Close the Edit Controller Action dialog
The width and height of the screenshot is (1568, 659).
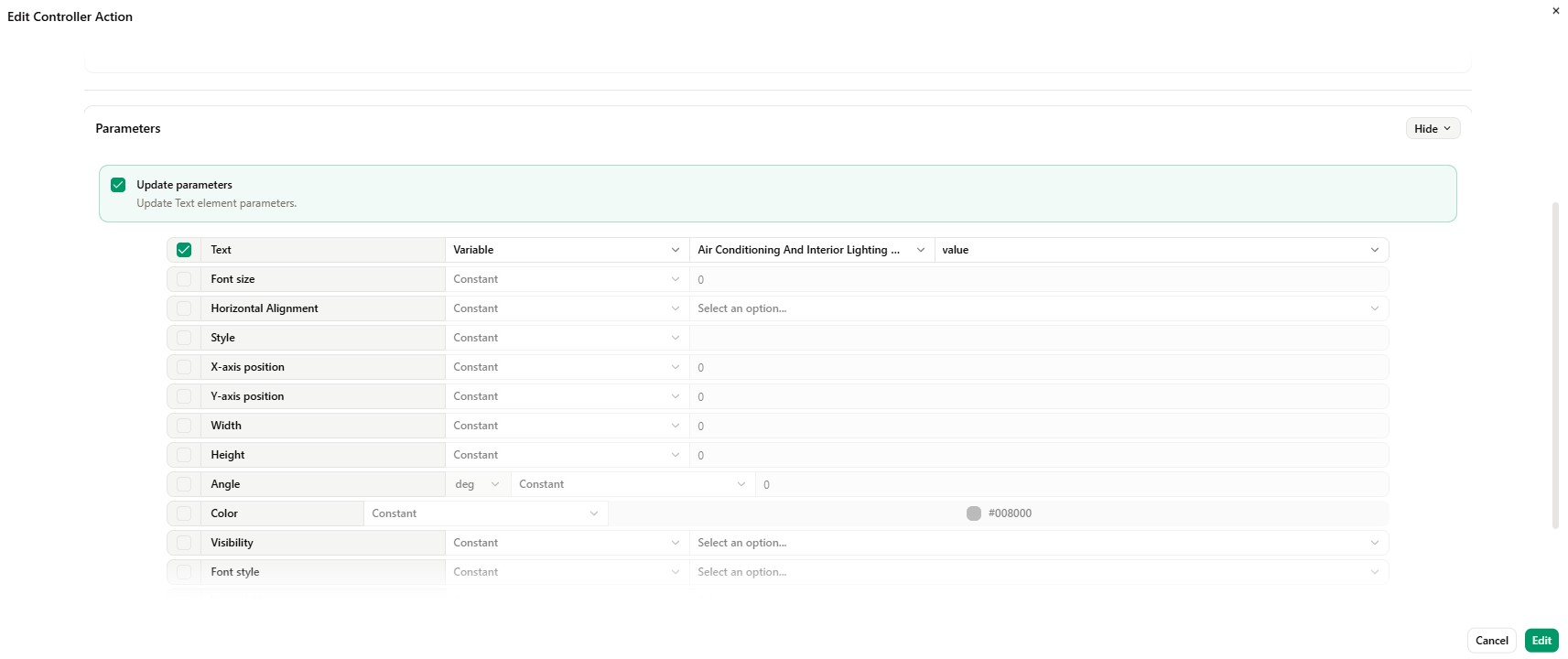(x=1555, y=11)
